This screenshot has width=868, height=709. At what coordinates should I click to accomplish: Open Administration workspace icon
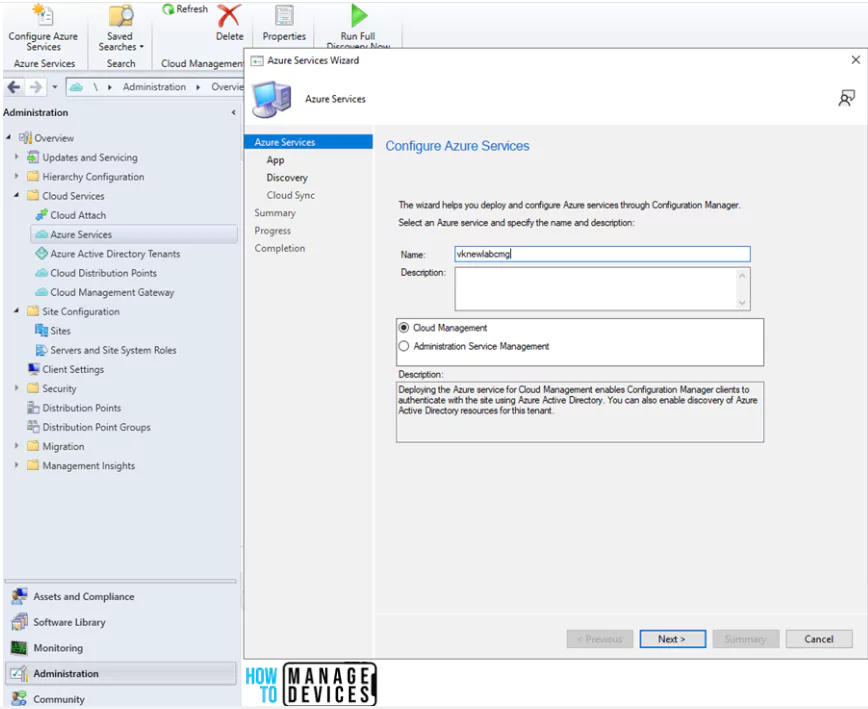19,673
